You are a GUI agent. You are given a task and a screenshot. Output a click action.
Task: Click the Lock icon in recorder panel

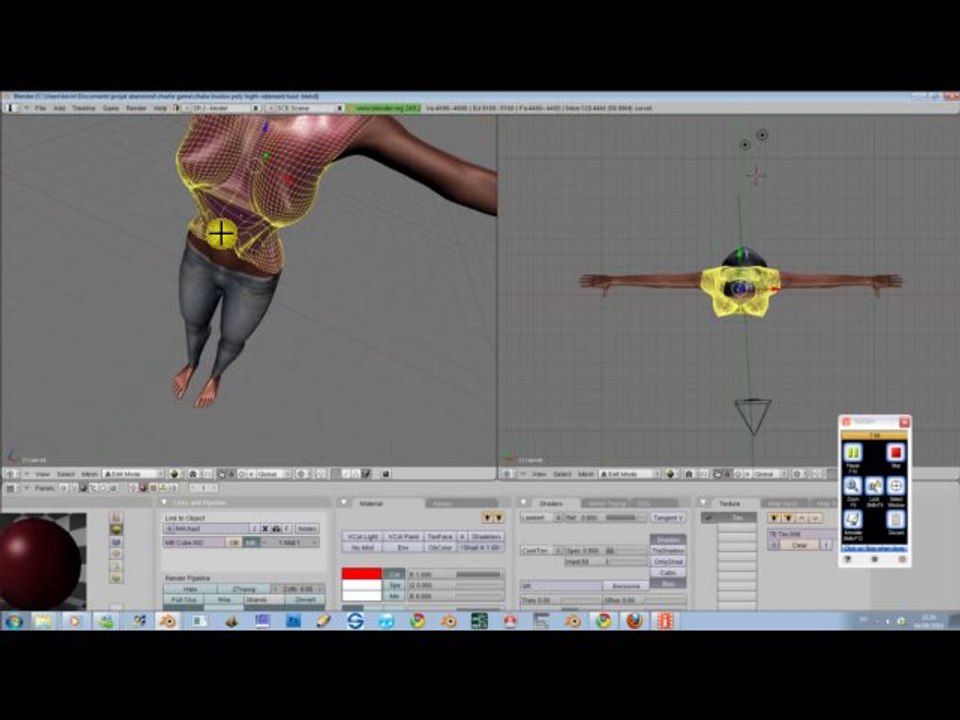tap(874, 486)
